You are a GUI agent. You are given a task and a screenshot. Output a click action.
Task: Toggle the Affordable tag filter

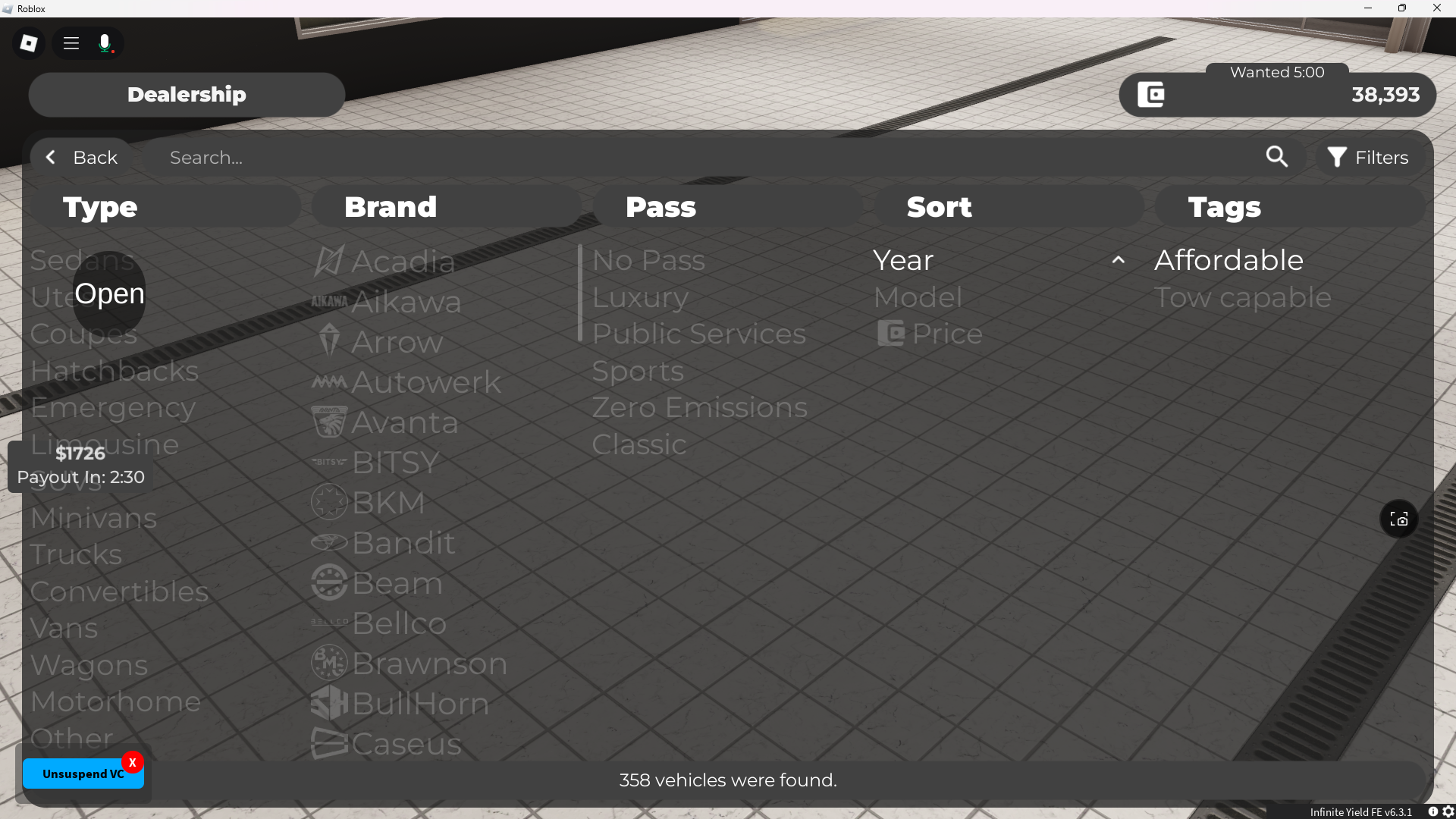pyautogui.click(x=1228, y=260)
